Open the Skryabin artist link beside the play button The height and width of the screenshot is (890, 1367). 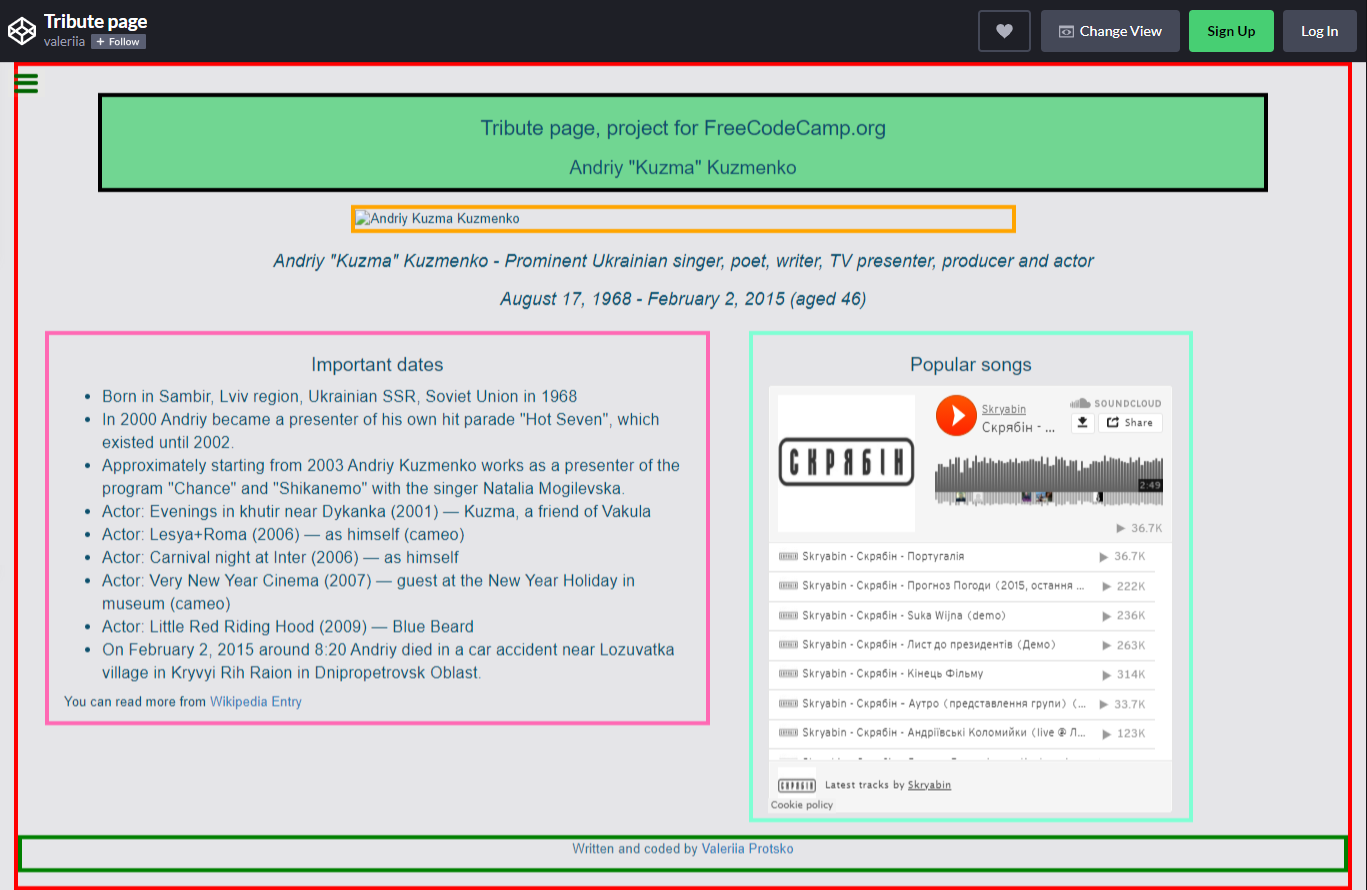click(x=1003, y=409)
